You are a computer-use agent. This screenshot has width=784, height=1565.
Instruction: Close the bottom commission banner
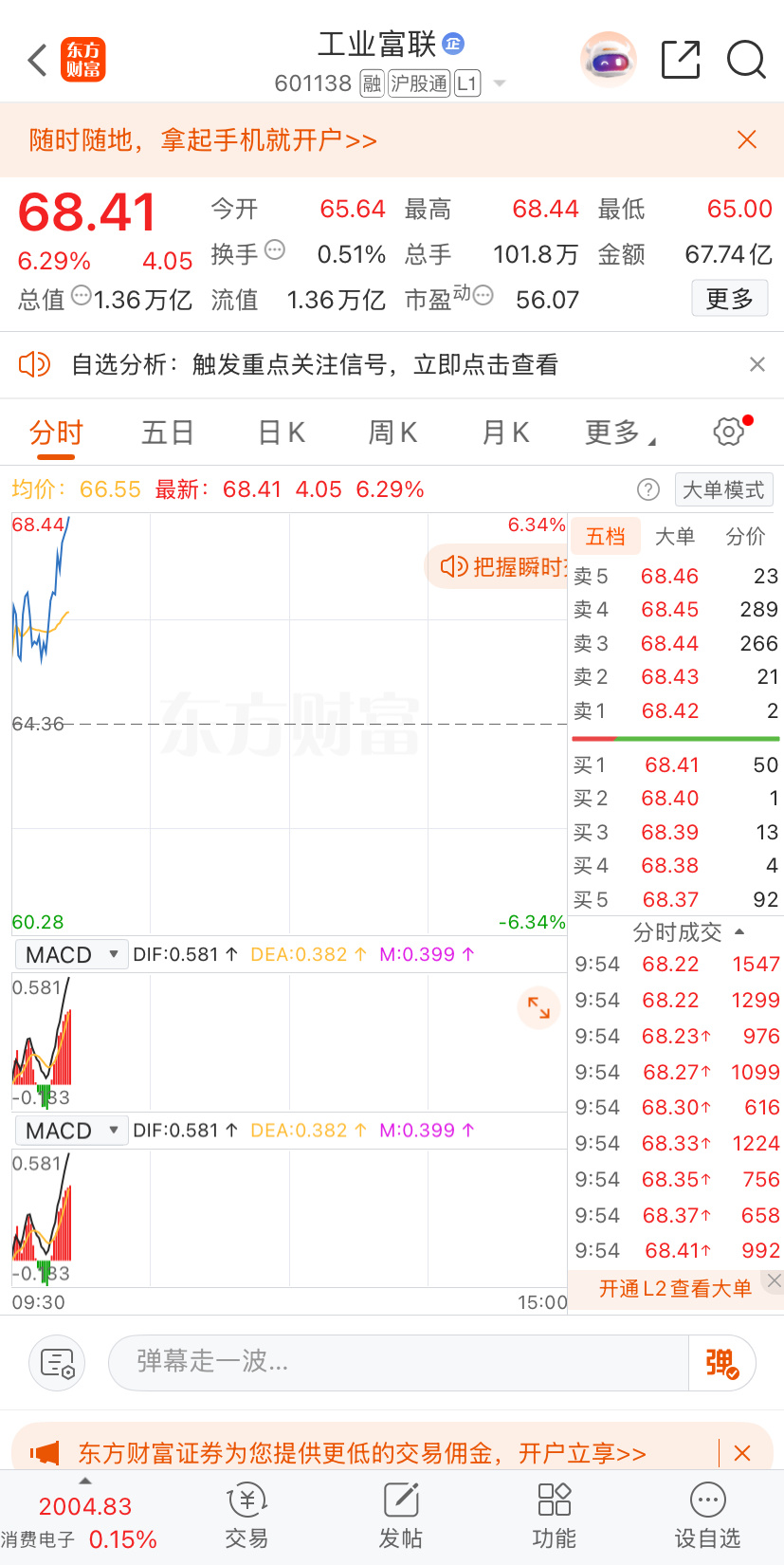742,1452
